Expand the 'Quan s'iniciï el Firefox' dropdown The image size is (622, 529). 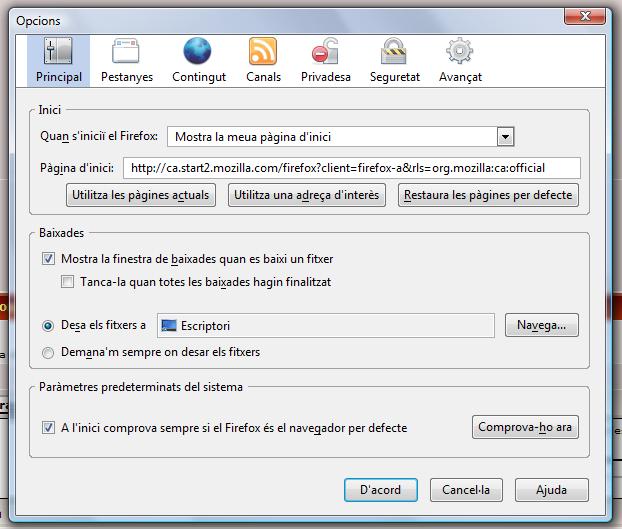[x=505, y=137]
